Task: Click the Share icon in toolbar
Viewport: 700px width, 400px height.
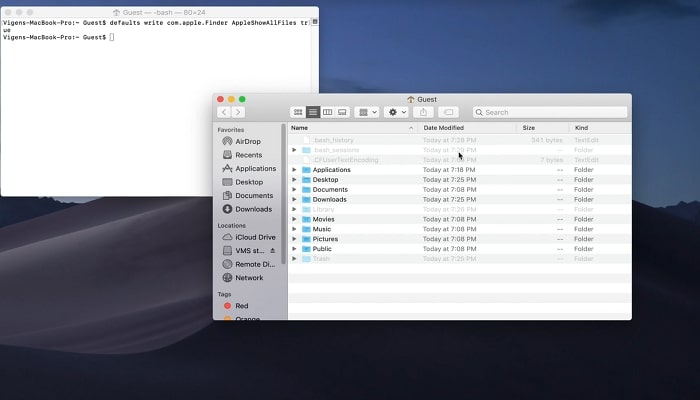Action: (x=423, y=112)
